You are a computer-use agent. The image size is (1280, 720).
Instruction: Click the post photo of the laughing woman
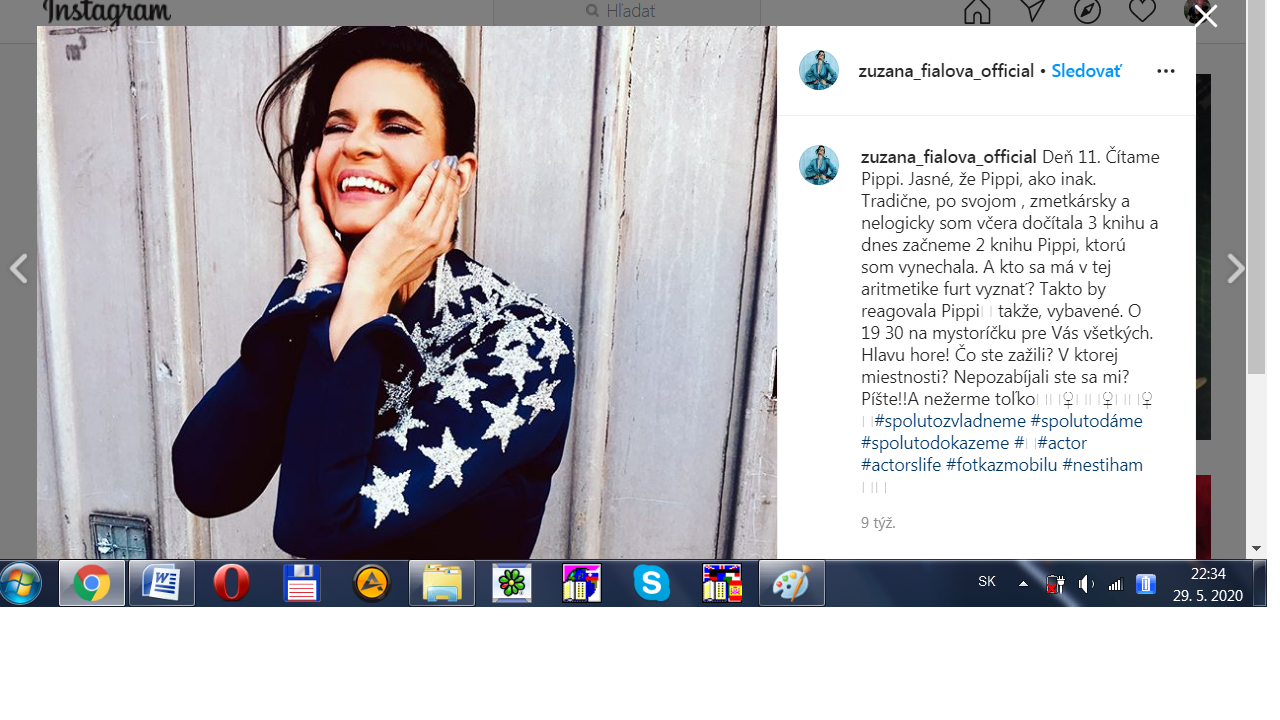(407, 292)
